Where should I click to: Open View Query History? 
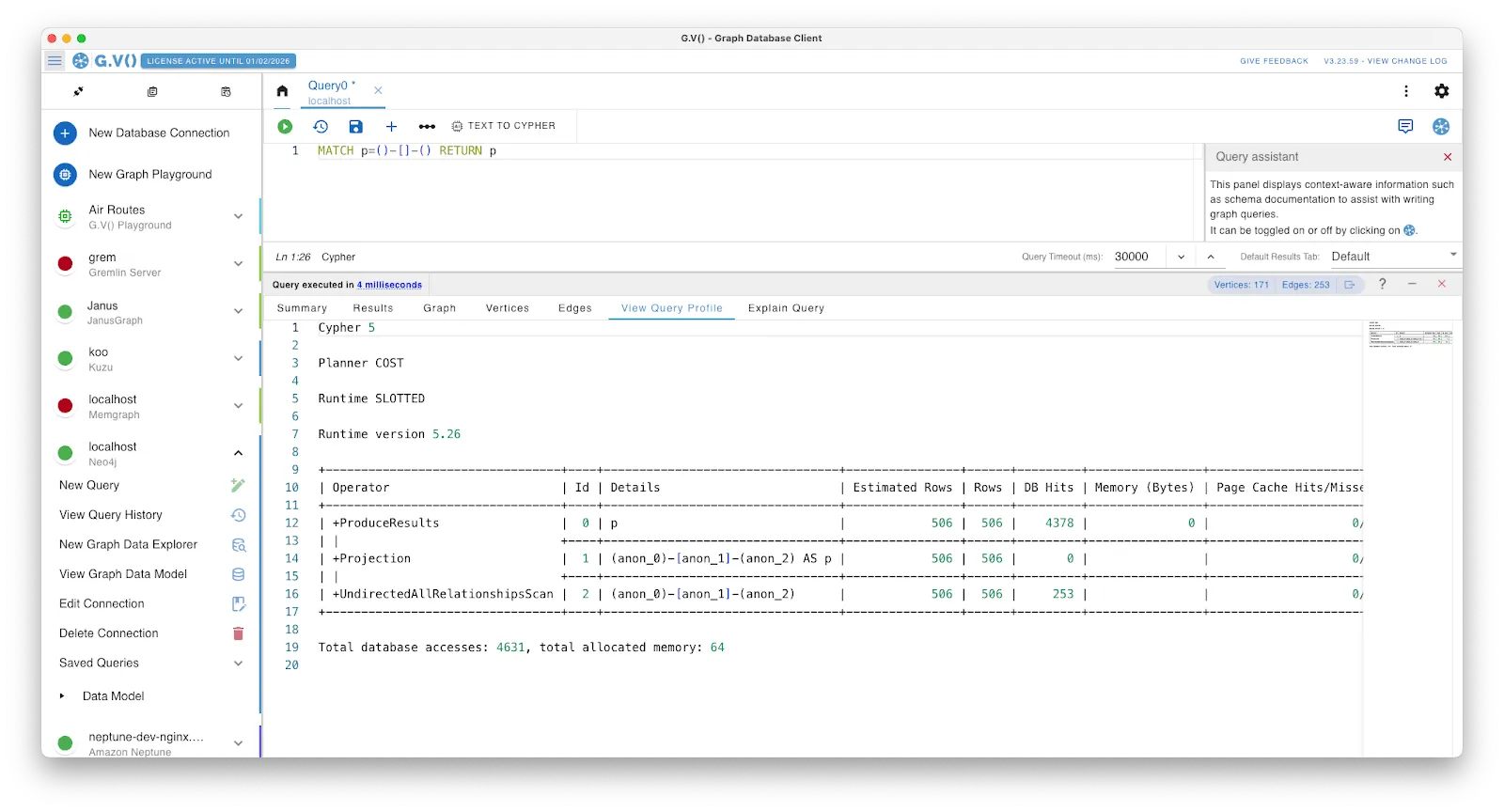(x=111, y=515)
